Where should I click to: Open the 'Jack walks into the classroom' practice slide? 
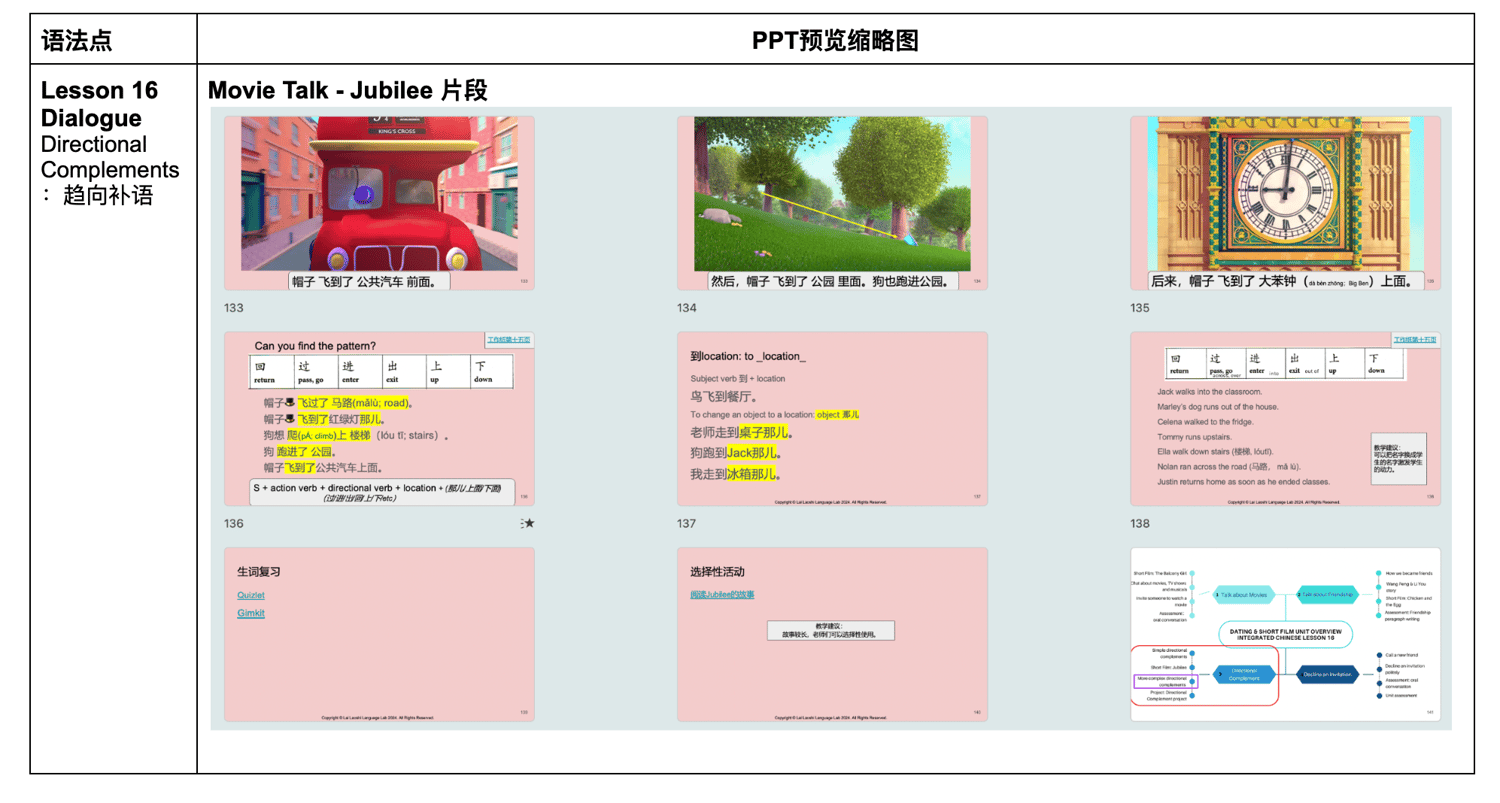pos(1285,419)
